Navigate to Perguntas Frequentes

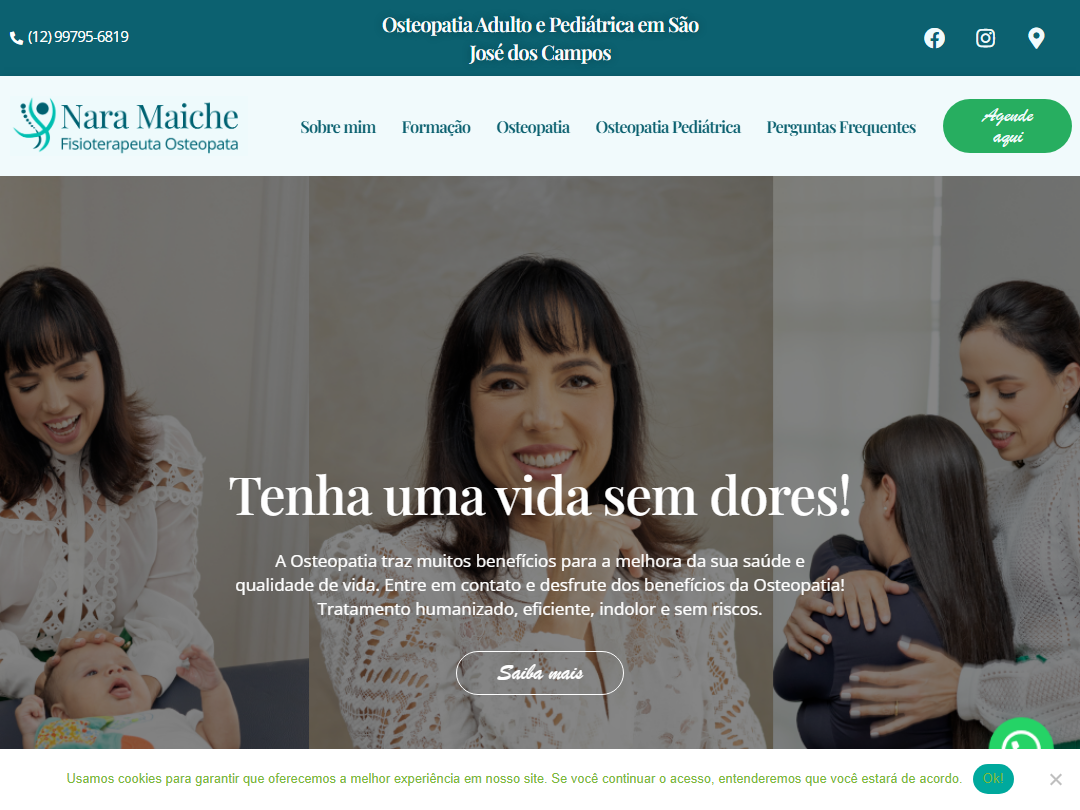(x=840, y=127)
